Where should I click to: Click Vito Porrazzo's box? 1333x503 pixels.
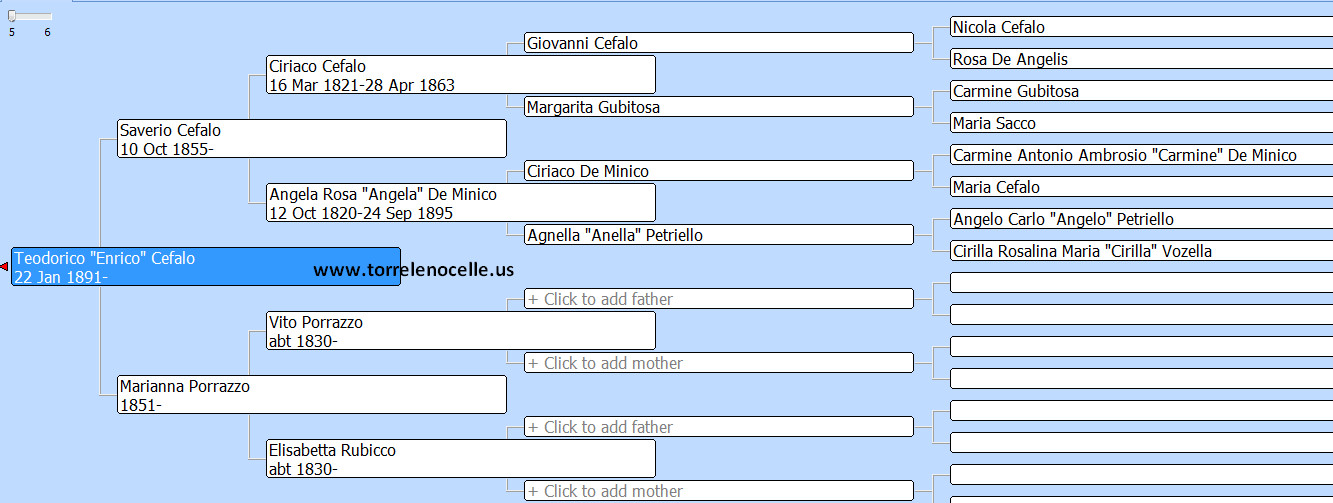(460, 331)
